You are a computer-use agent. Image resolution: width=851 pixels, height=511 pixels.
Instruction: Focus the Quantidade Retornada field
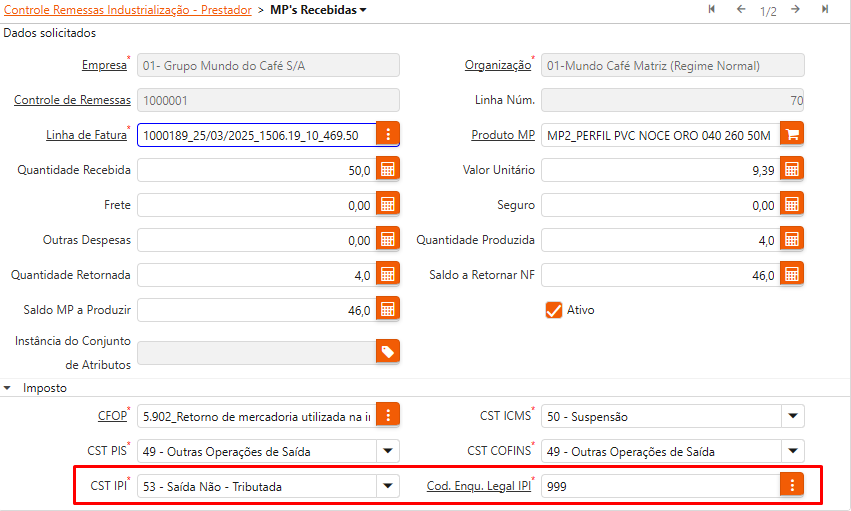(257, 275)
